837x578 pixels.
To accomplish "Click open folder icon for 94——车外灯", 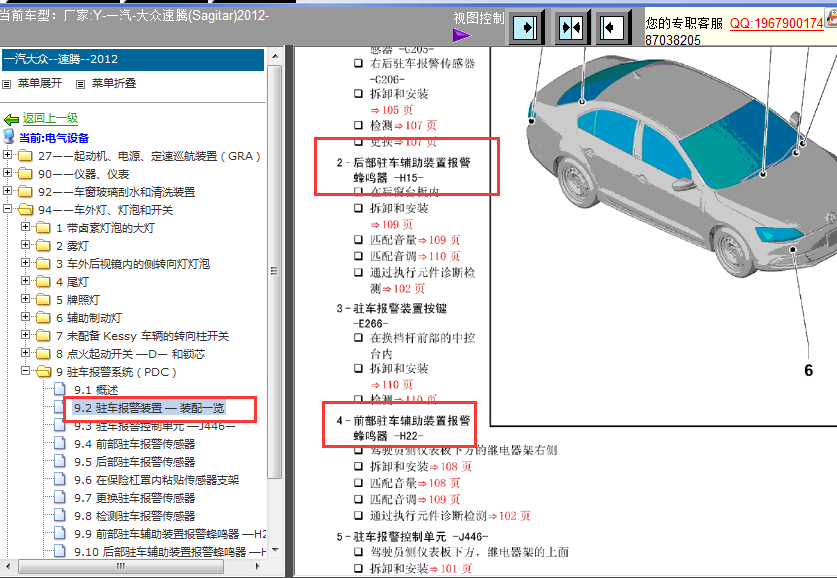I will pos(26,210).
